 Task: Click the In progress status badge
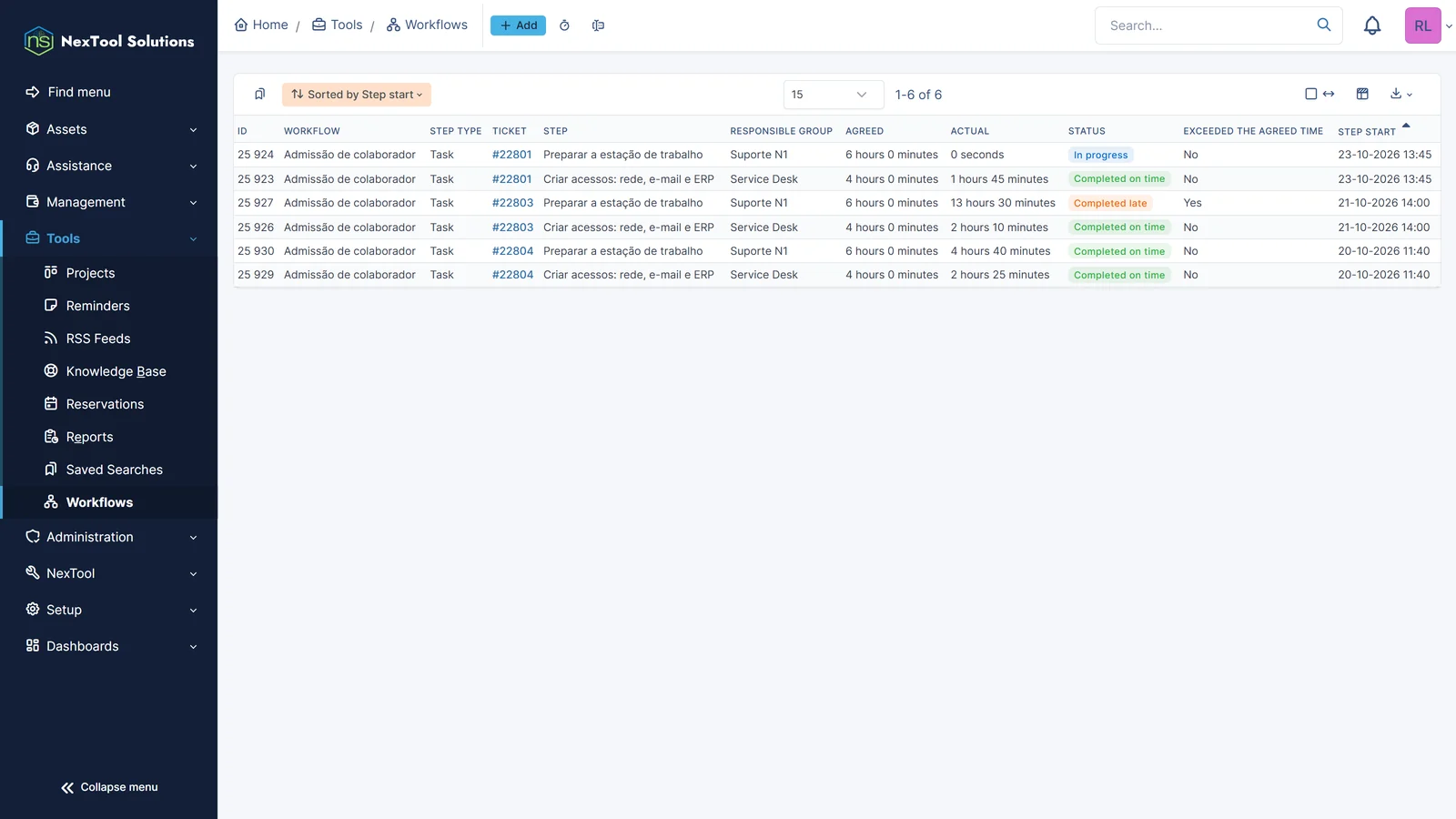pos(1100,155)
